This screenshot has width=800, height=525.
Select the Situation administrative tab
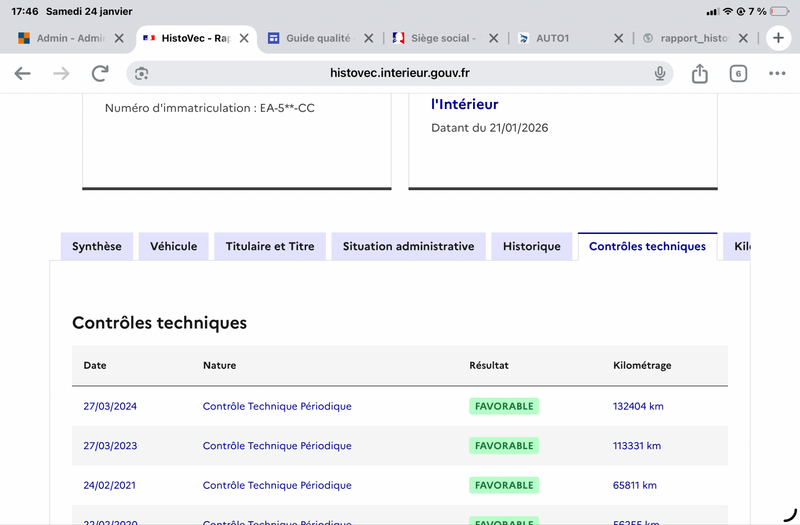pyautogui.click(x=408, y=246)
